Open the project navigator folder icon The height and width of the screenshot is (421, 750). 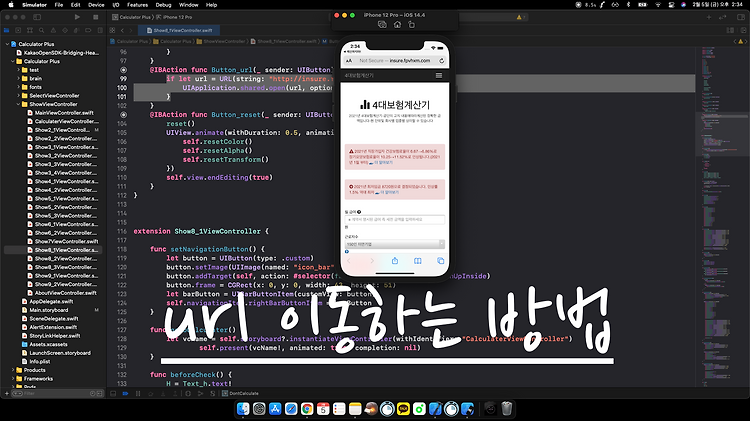pos(7,30)
